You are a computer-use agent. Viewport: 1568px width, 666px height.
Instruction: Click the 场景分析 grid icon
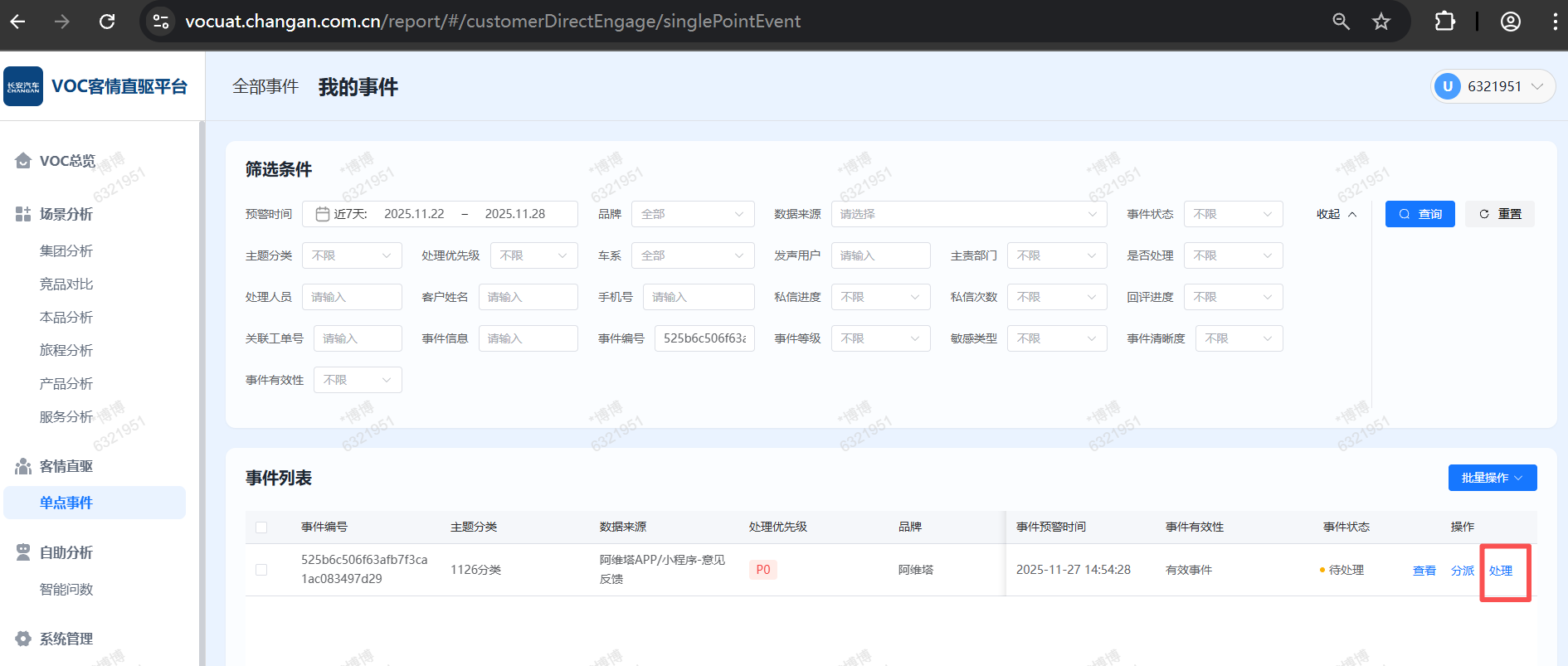click(x=23, y=214)
